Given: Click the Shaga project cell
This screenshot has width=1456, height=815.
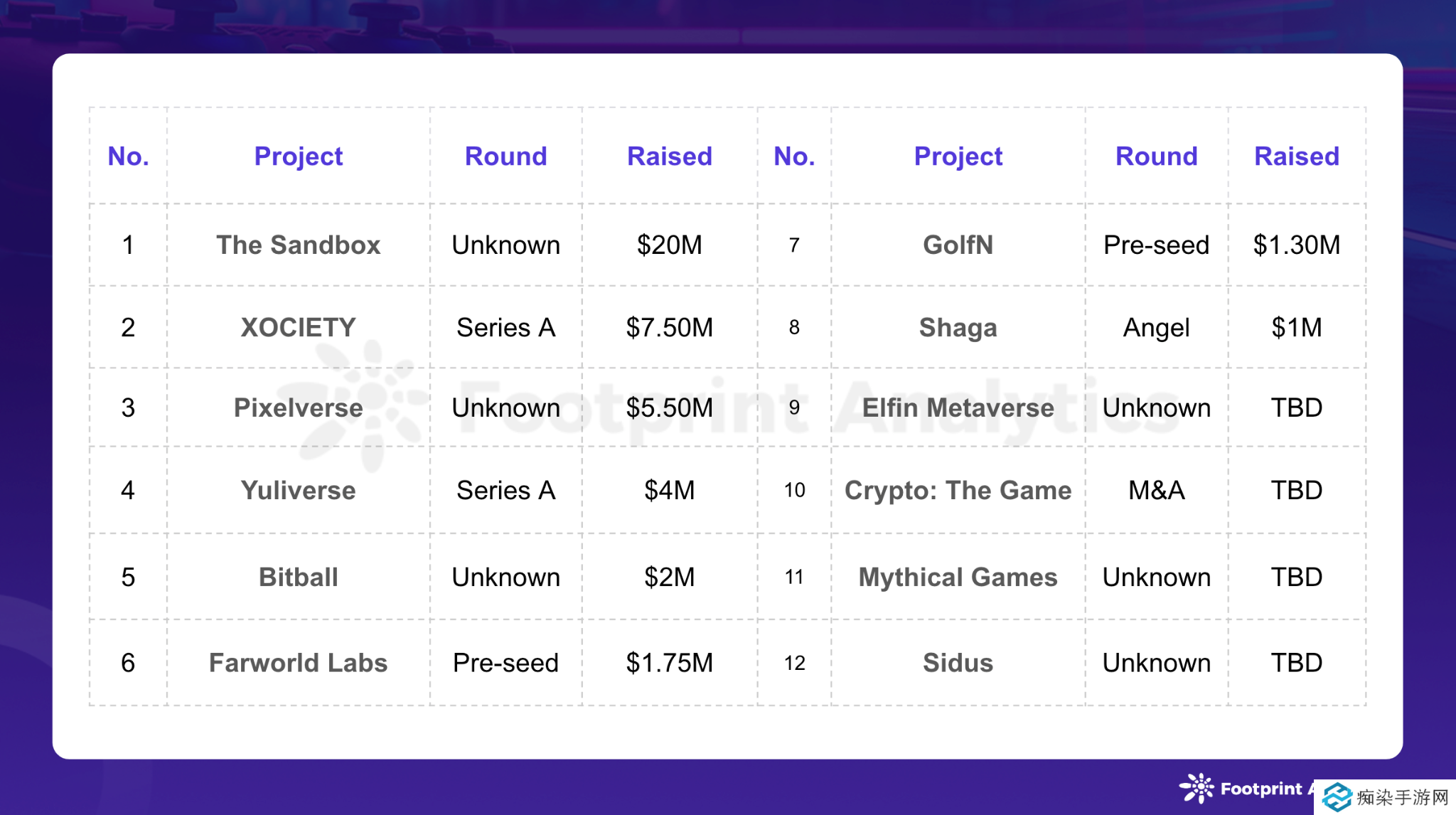Looking at the screenshot, I should [958, 328].
